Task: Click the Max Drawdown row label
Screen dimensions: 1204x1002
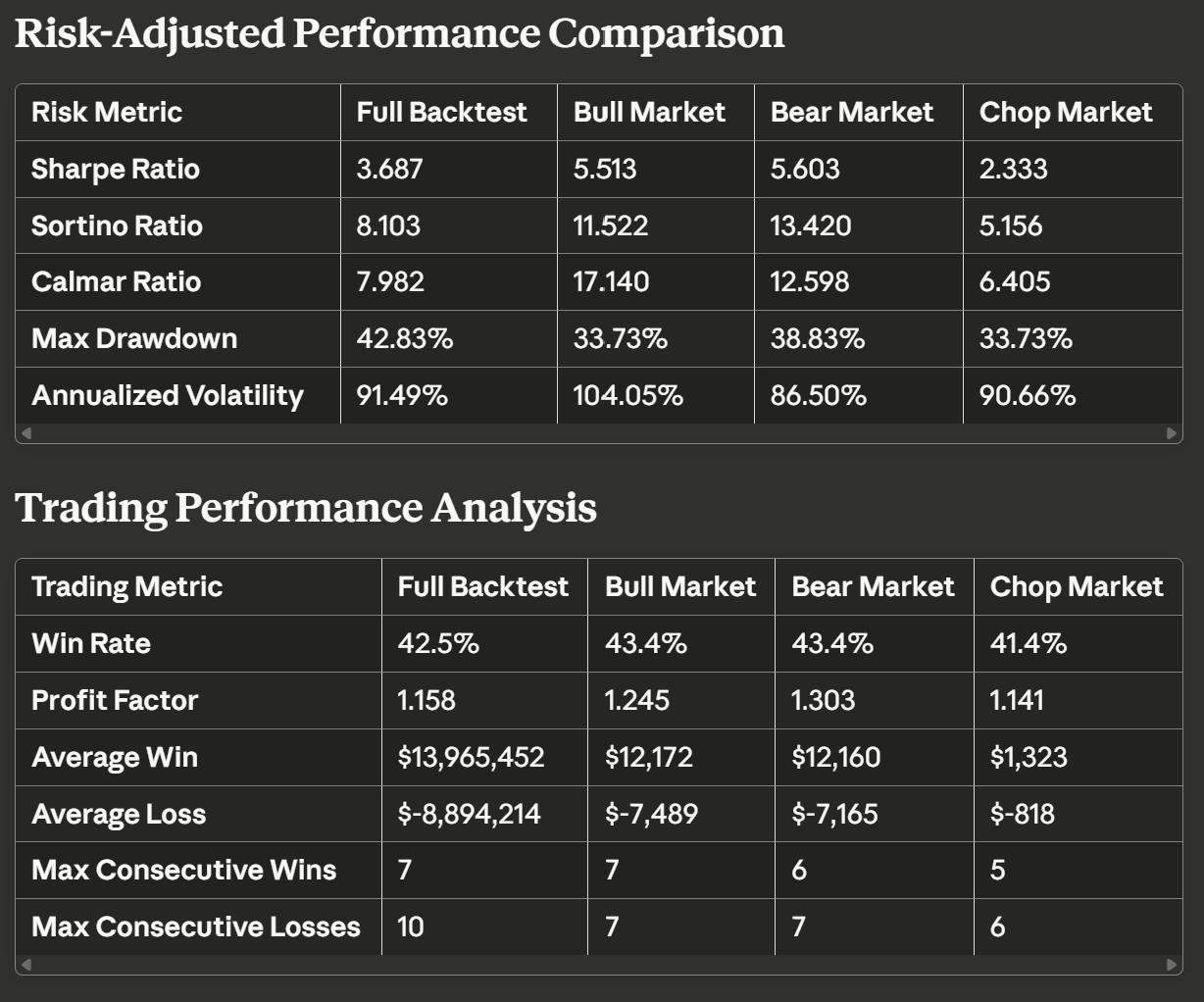Action: (x=134, y=338)
